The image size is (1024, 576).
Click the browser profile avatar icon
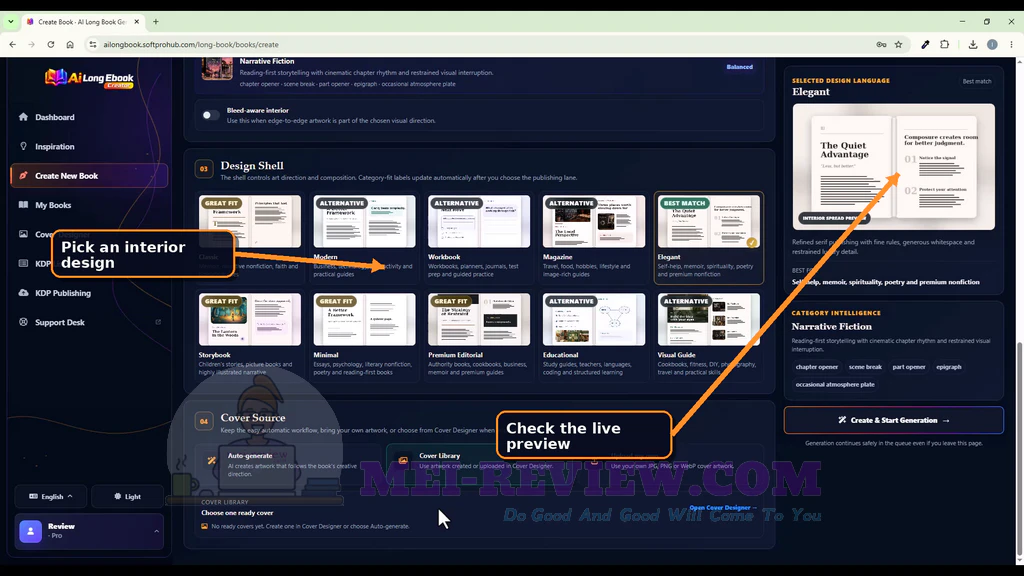[992, 44]
